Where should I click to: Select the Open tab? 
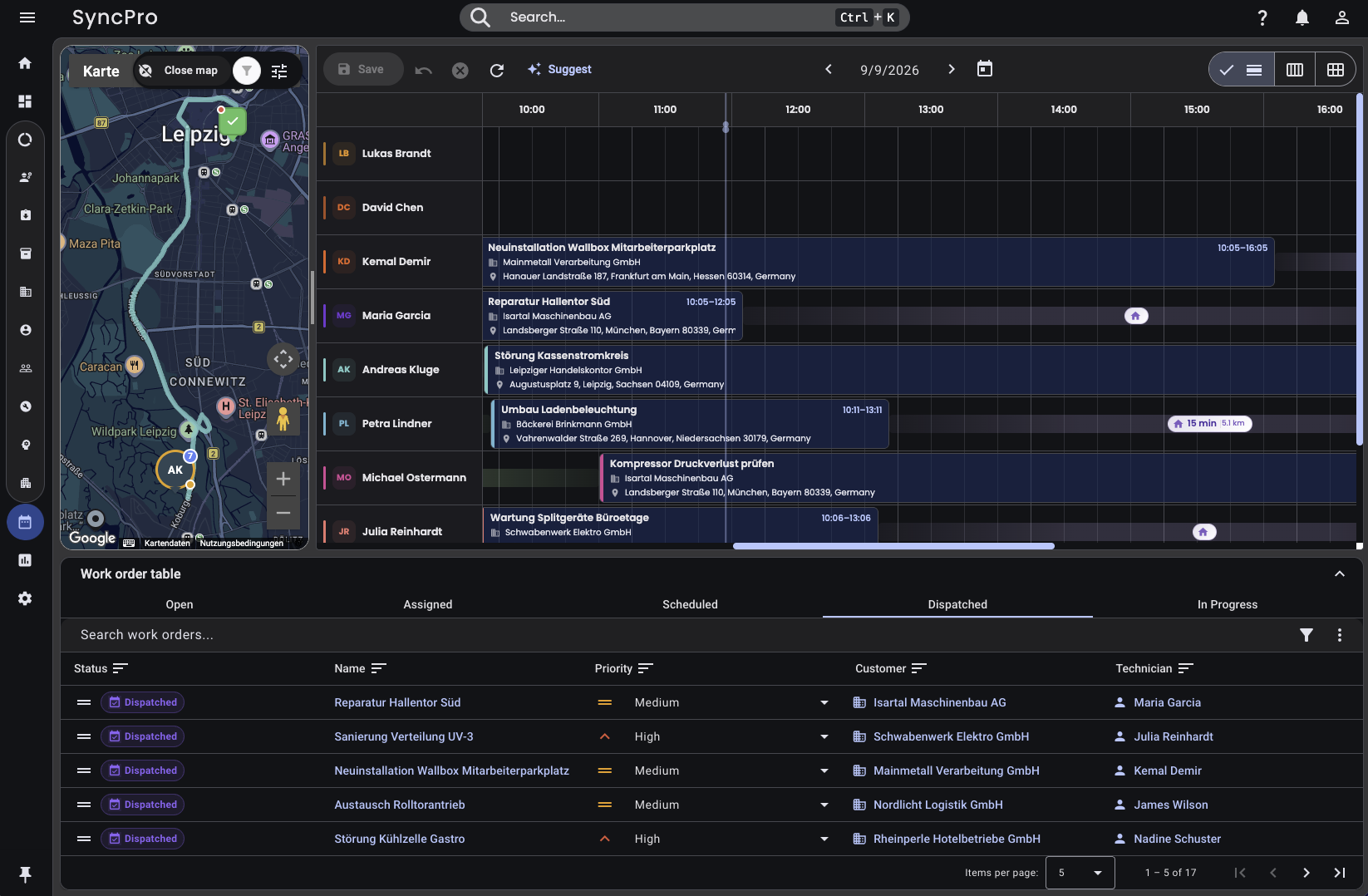click(180, 604)
